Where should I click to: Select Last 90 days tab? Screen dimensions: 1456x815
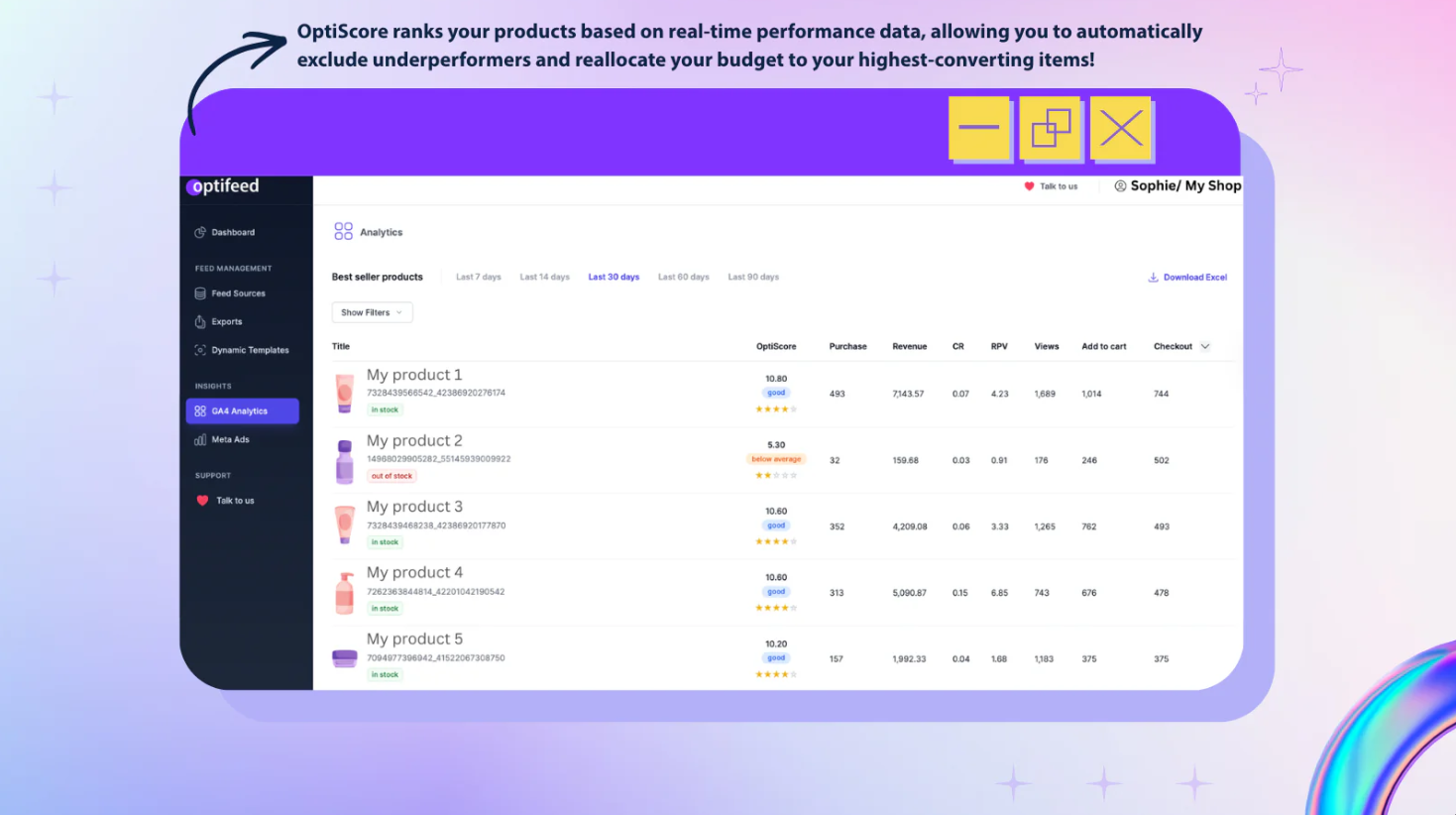pos(753,278)
